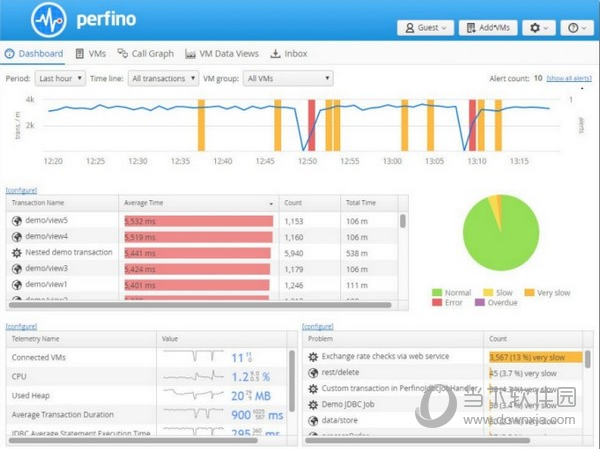
Task: Open the Guest user menu
Action: coord(426,28)
